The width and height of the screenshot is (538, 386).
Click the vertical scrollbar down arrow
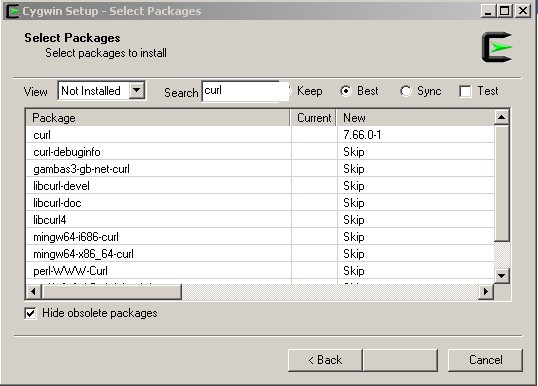[x=502, y=276]
